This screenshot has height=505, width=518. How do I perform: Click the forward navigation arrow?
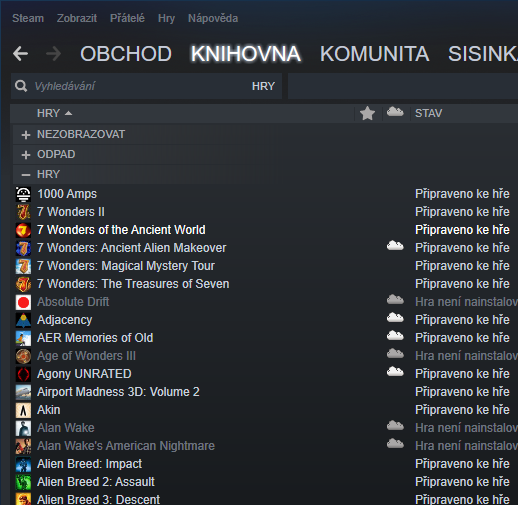click(54, 54)
